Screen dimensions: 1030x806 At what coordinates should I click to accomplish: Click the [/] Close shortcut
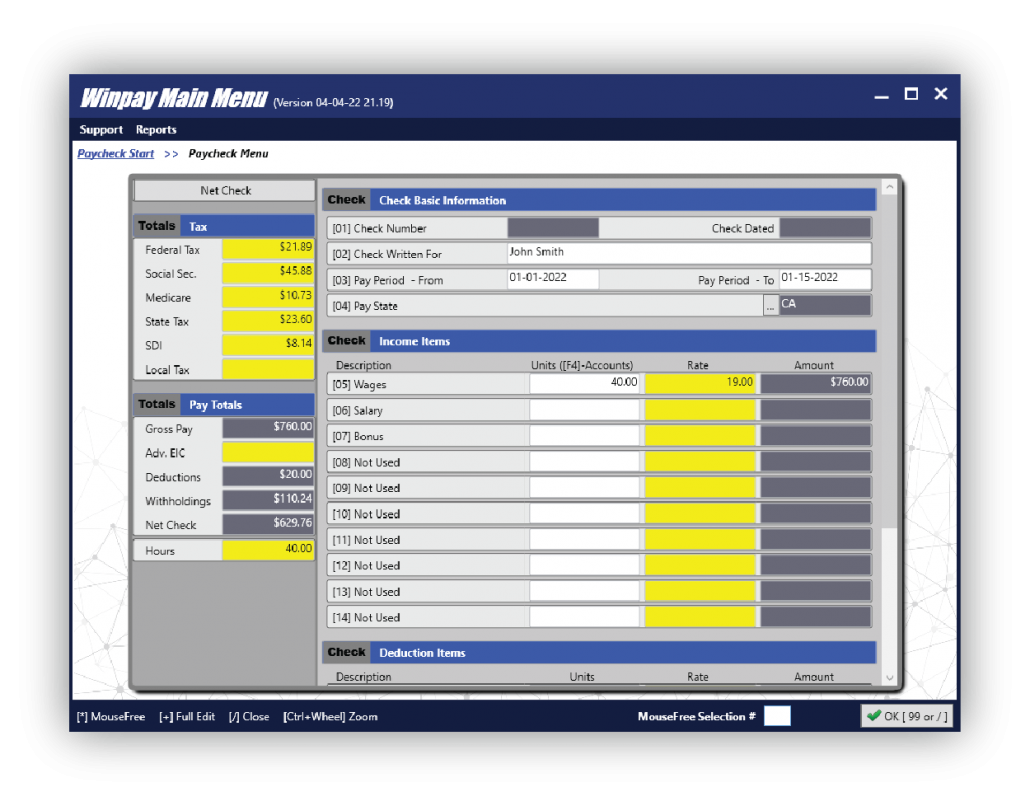(249, 717)
